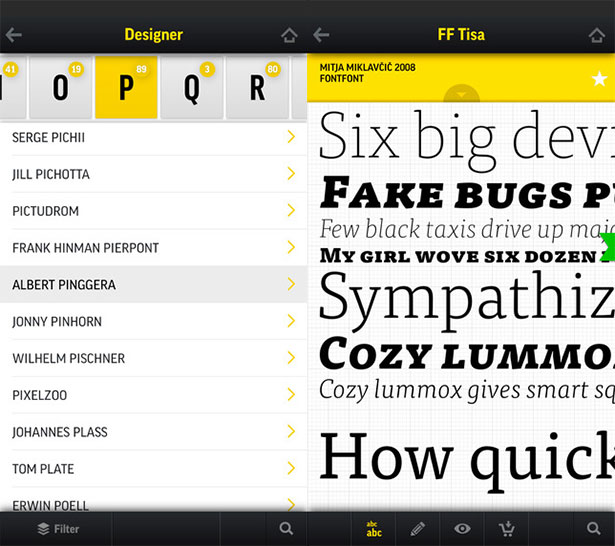Screen dimensions: 615x546
Task: Tap the FontFont foundry label
Action: click(x=342, y=78)
